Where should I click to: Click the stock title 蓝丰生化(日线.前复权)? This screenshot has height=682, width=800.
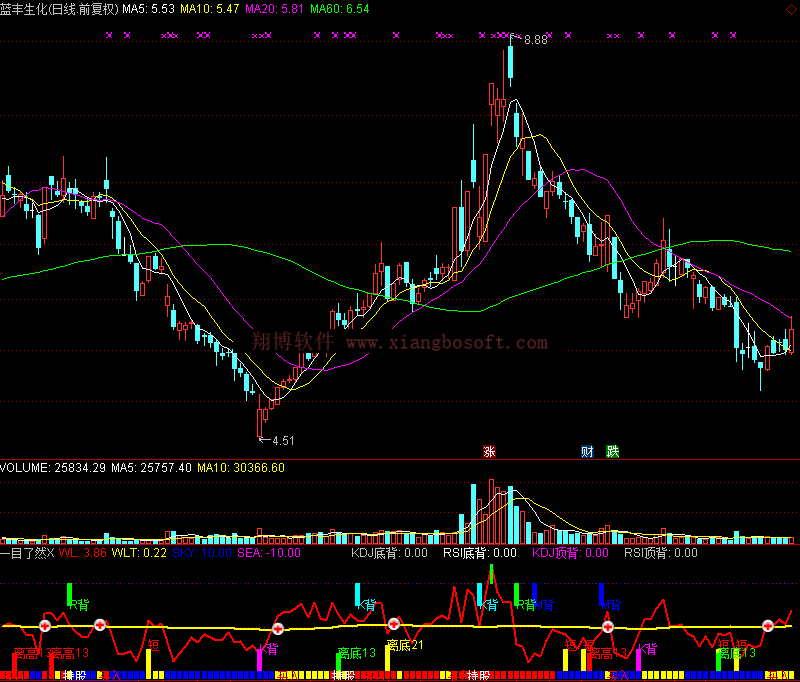(x=59, y=9)
